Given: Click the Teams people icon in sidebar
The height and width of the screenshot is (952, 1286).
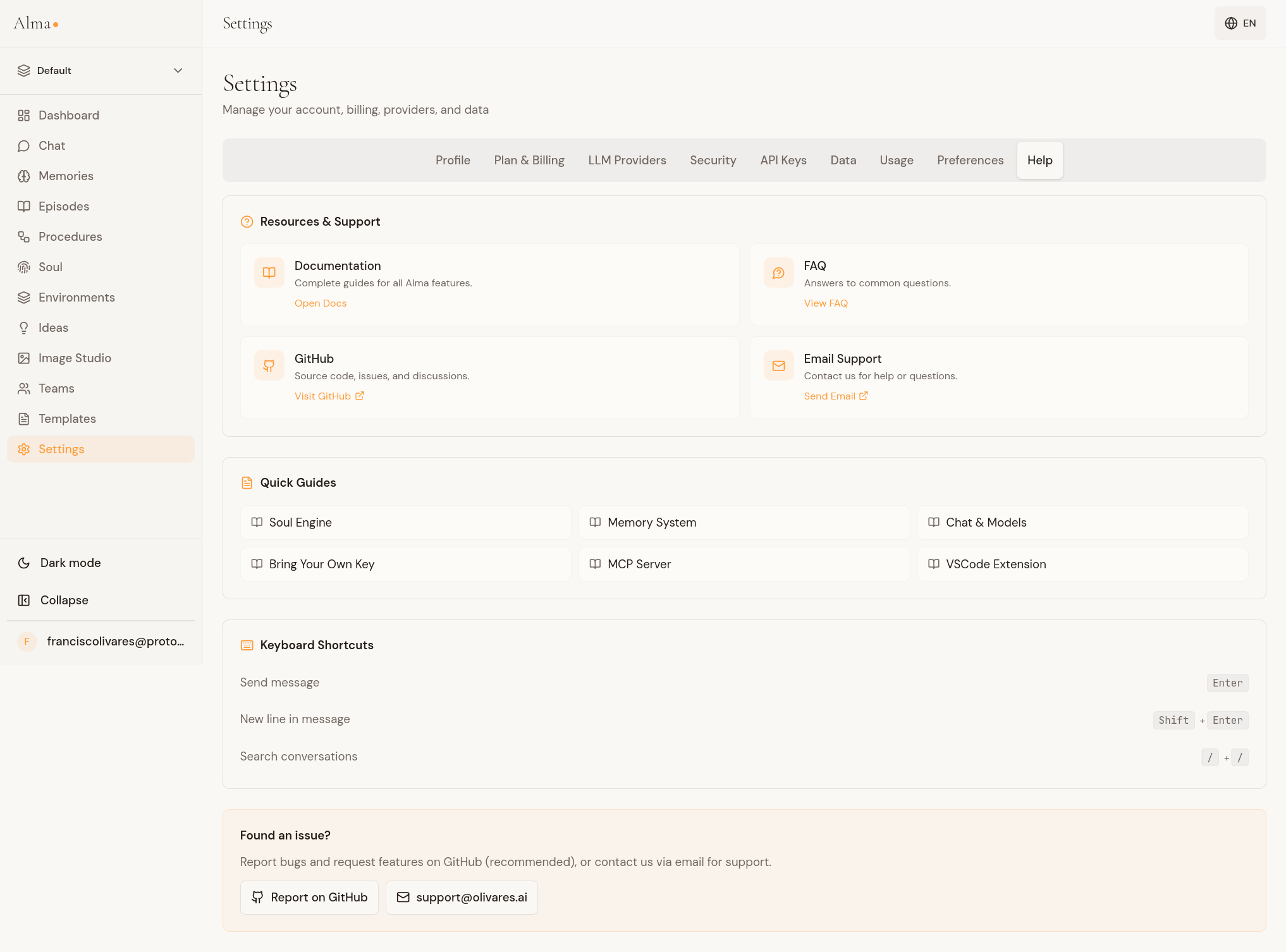Looking at the screenshot, I should point(24,389).
